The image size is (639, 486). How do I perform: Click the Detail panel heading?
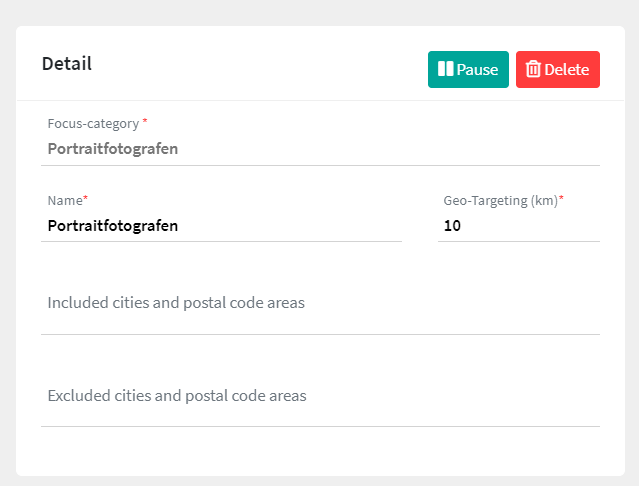[x=67, y=64]
